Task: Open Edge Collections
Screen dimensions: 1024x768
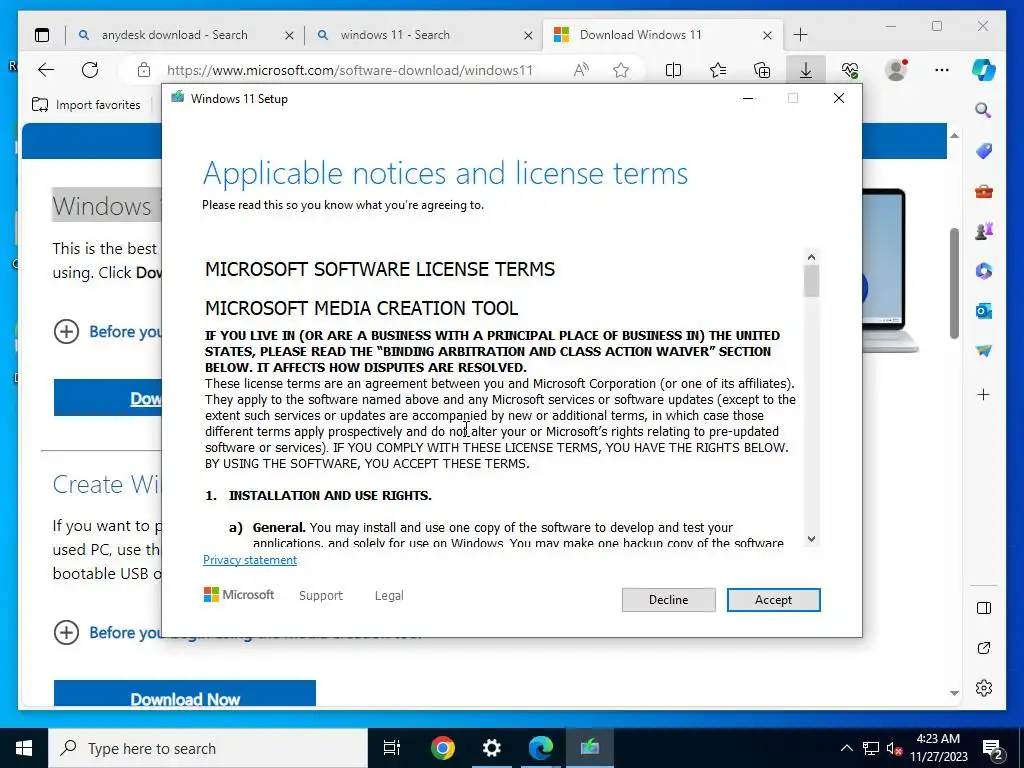Action: 761,70
